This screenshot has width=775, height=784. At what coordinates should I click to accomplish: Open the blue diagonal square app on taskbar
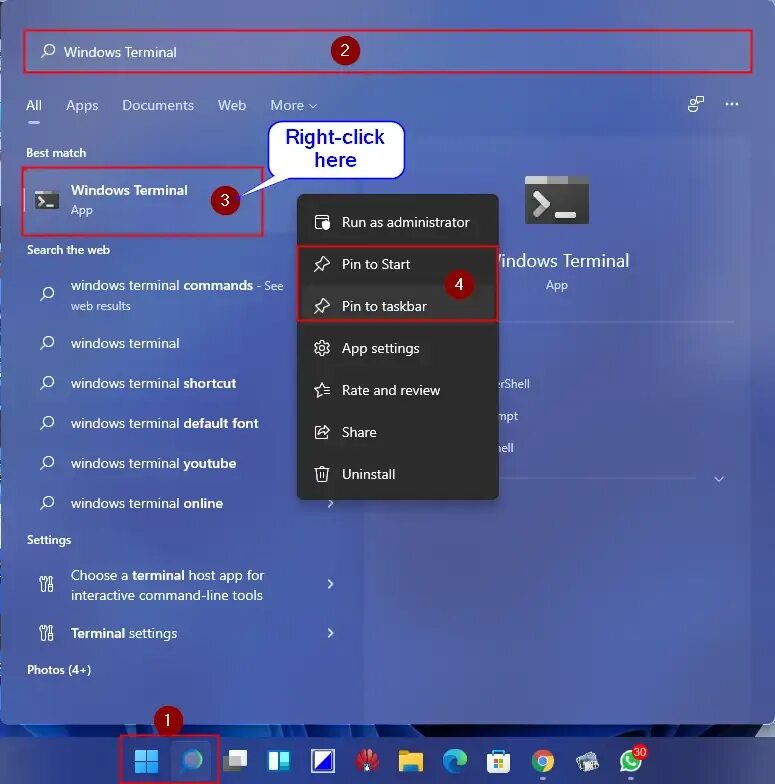tap(323, 761)
